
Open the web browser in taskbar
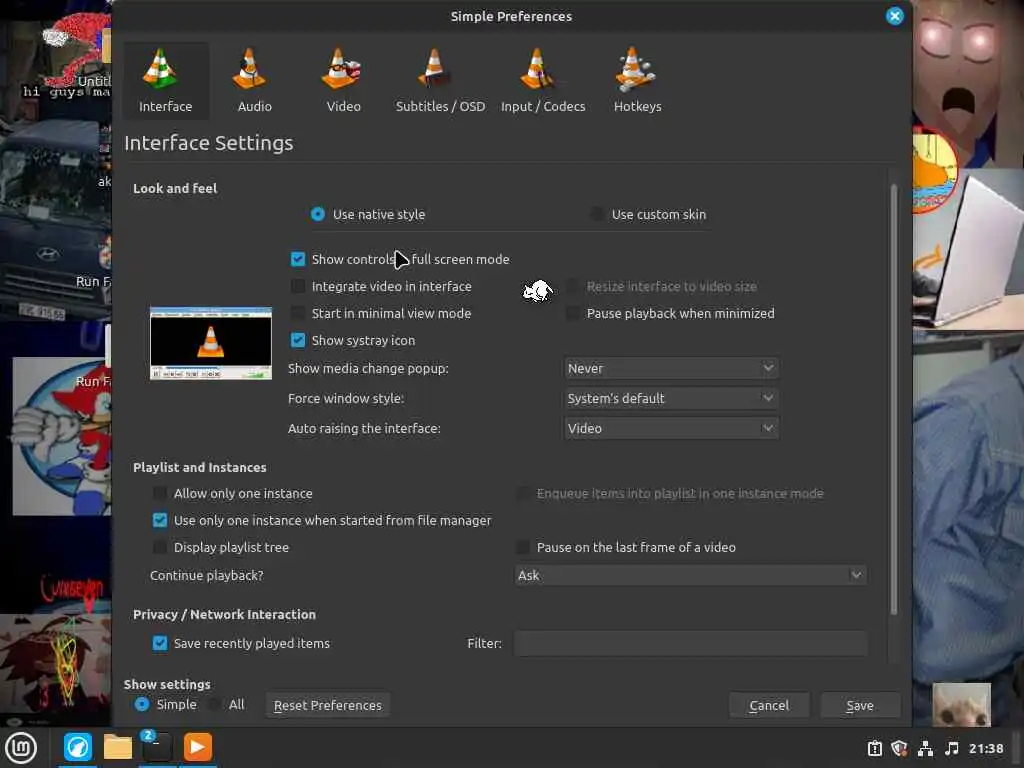coord(78,747)
